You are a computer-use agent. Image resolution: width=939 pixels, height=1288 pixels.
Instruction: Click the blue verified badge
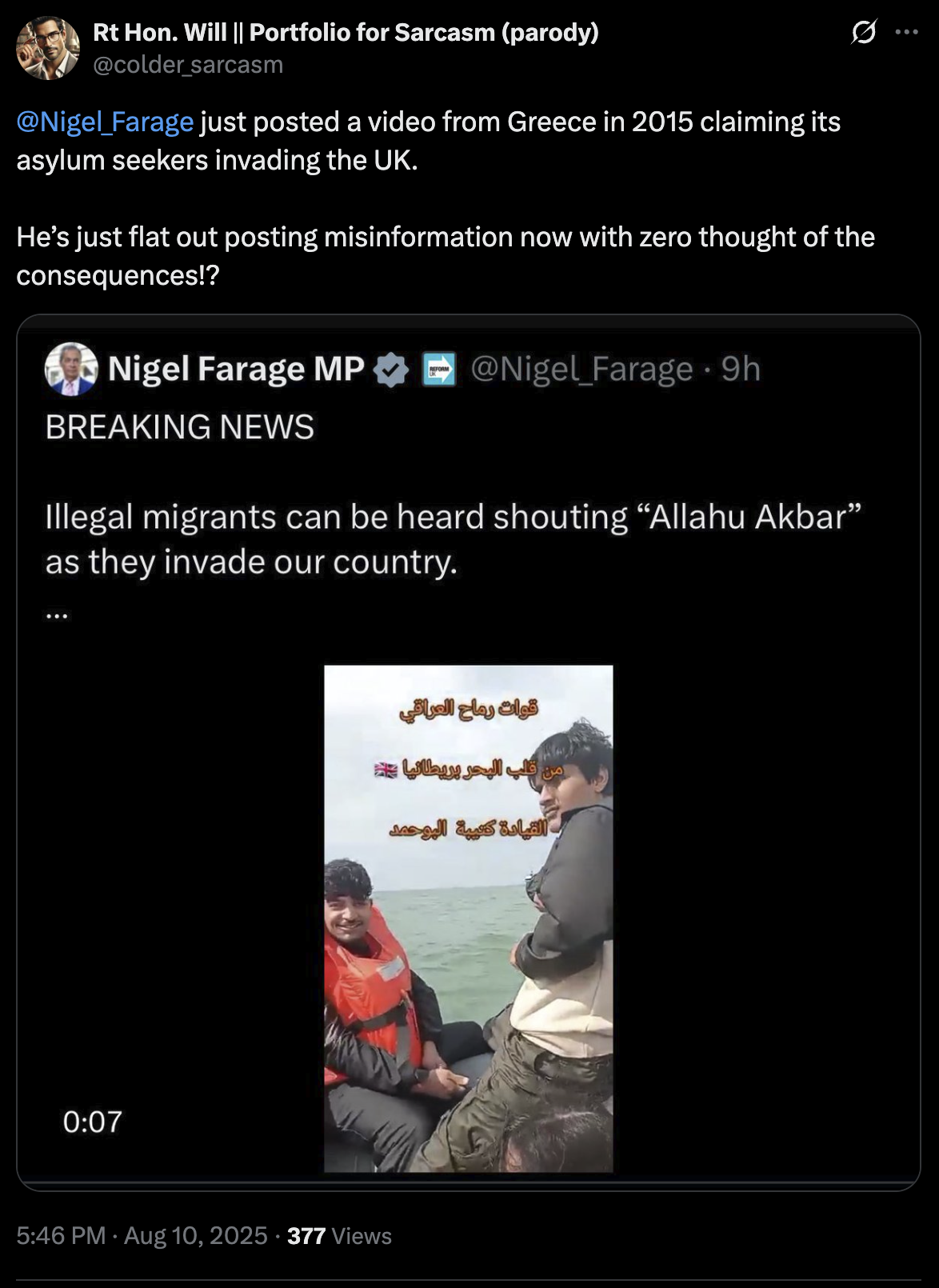[391, 370]
